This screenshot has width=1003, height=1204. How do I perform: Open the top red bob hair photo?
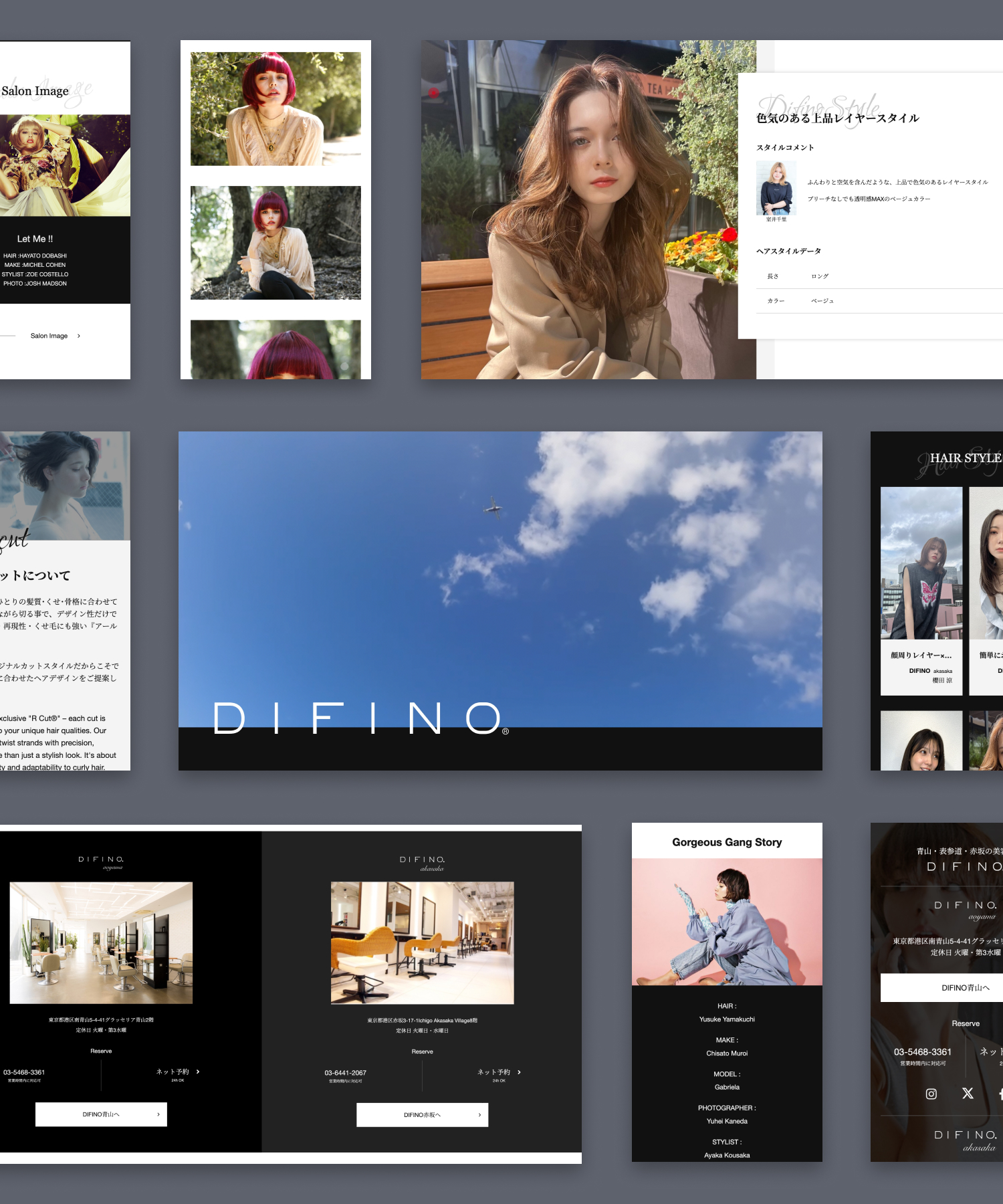point(275,109)
